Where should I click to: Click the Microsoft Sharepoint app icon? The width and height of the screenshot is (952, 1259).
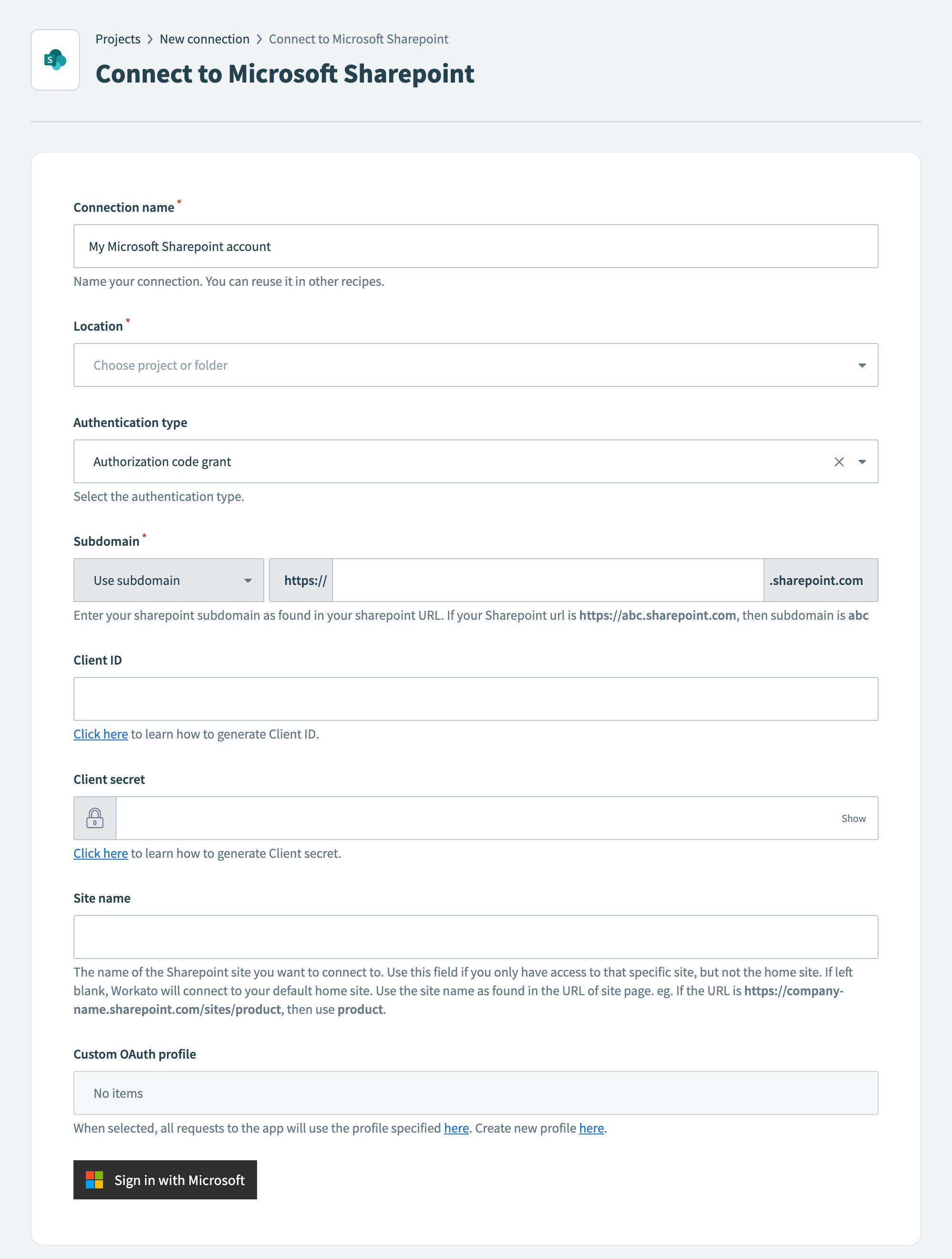click(x=55, y=60)
